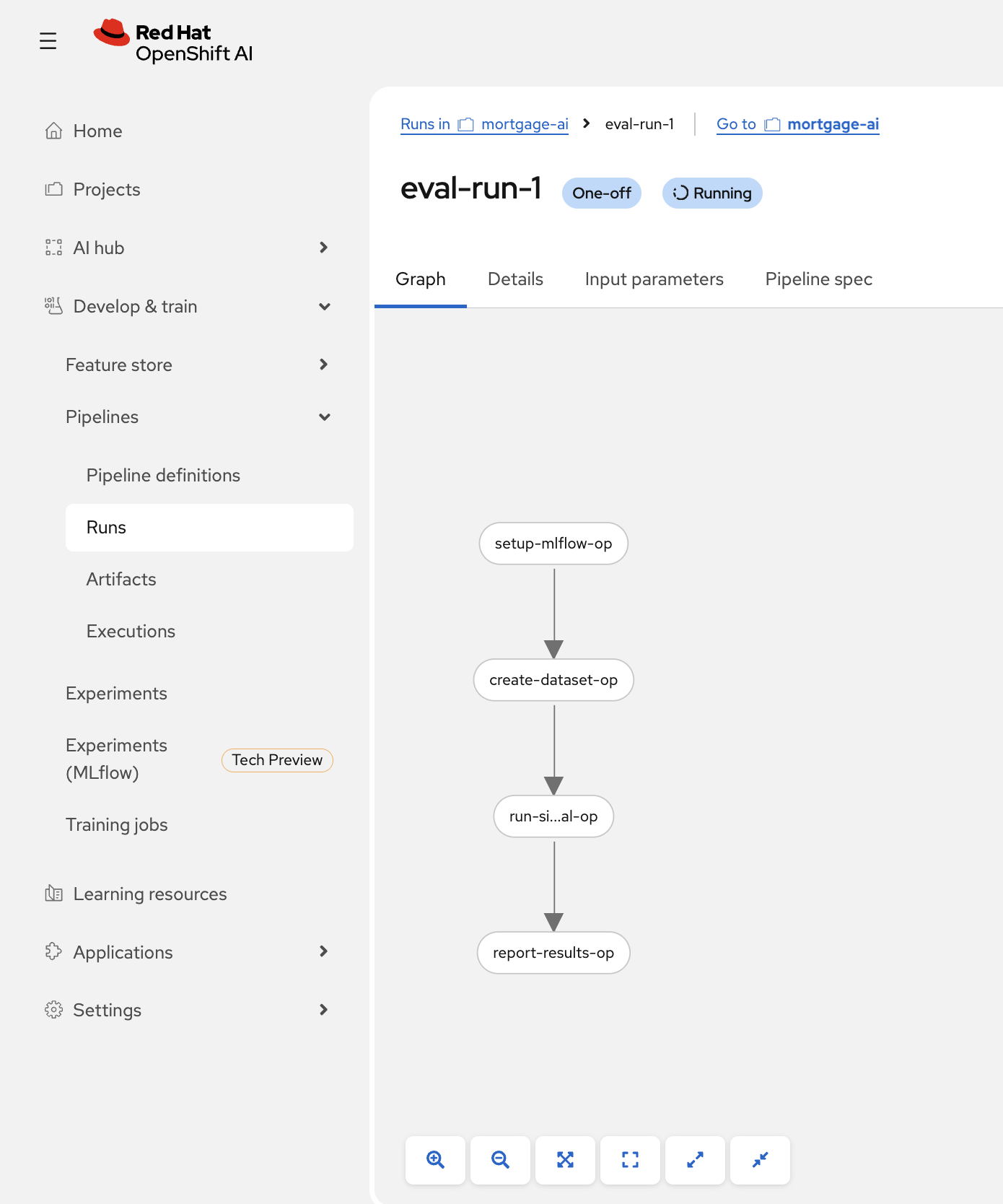Click the expand all nodes icon
This screenshot has height=1204, width=1003.
695,1160
